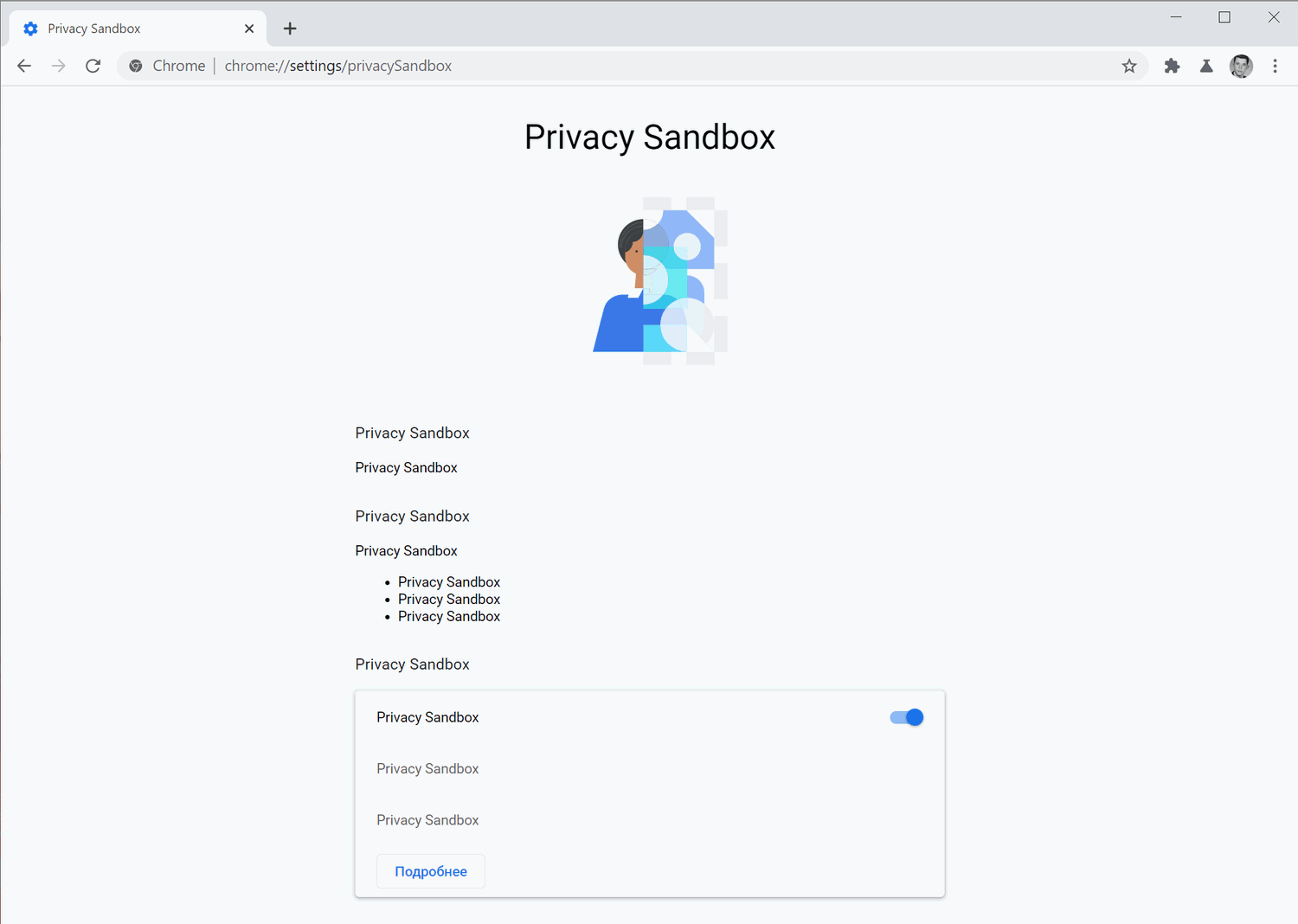1298x924 pixels.
Task: Click the Chrome logo in the address bar
Action: 136,66
